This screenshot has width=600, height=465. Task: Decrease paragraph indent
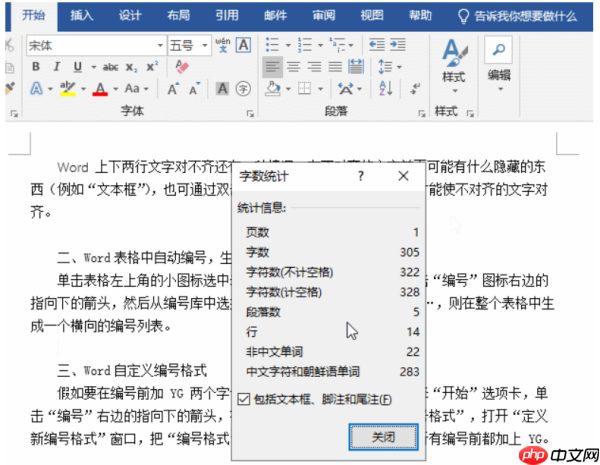point(377,45)
